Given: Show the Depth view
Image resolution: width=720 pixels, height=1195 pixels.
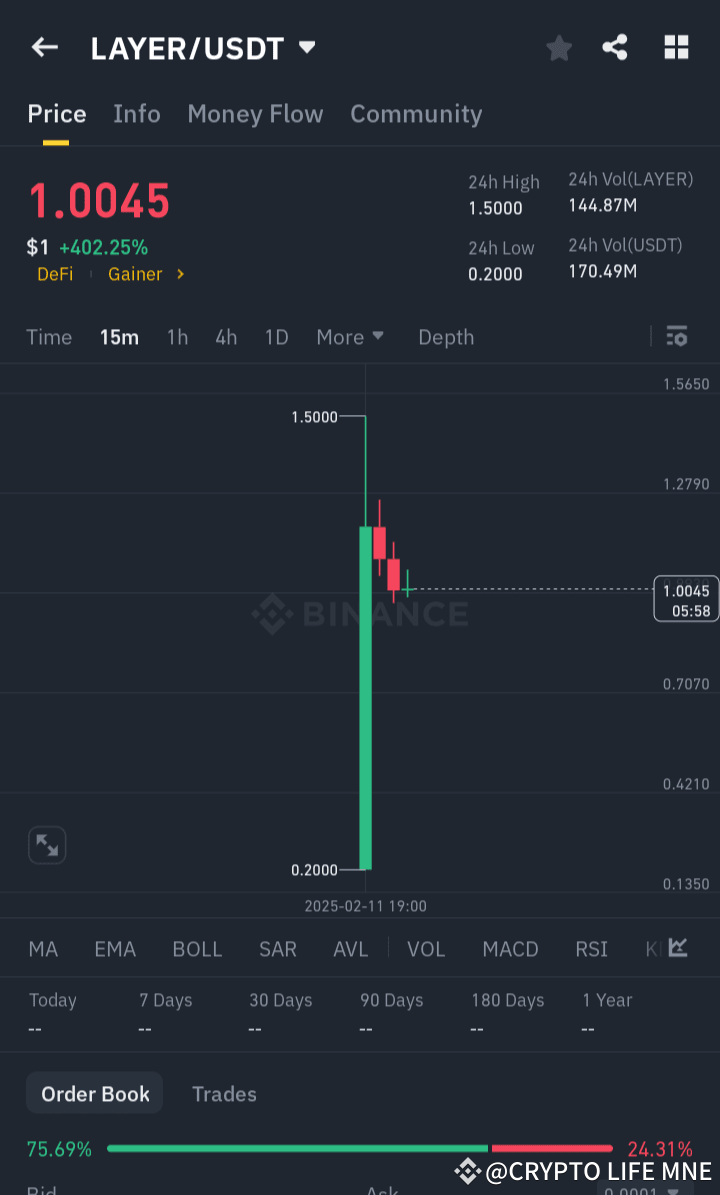Looking at the screenshot, I should [446, 337].
